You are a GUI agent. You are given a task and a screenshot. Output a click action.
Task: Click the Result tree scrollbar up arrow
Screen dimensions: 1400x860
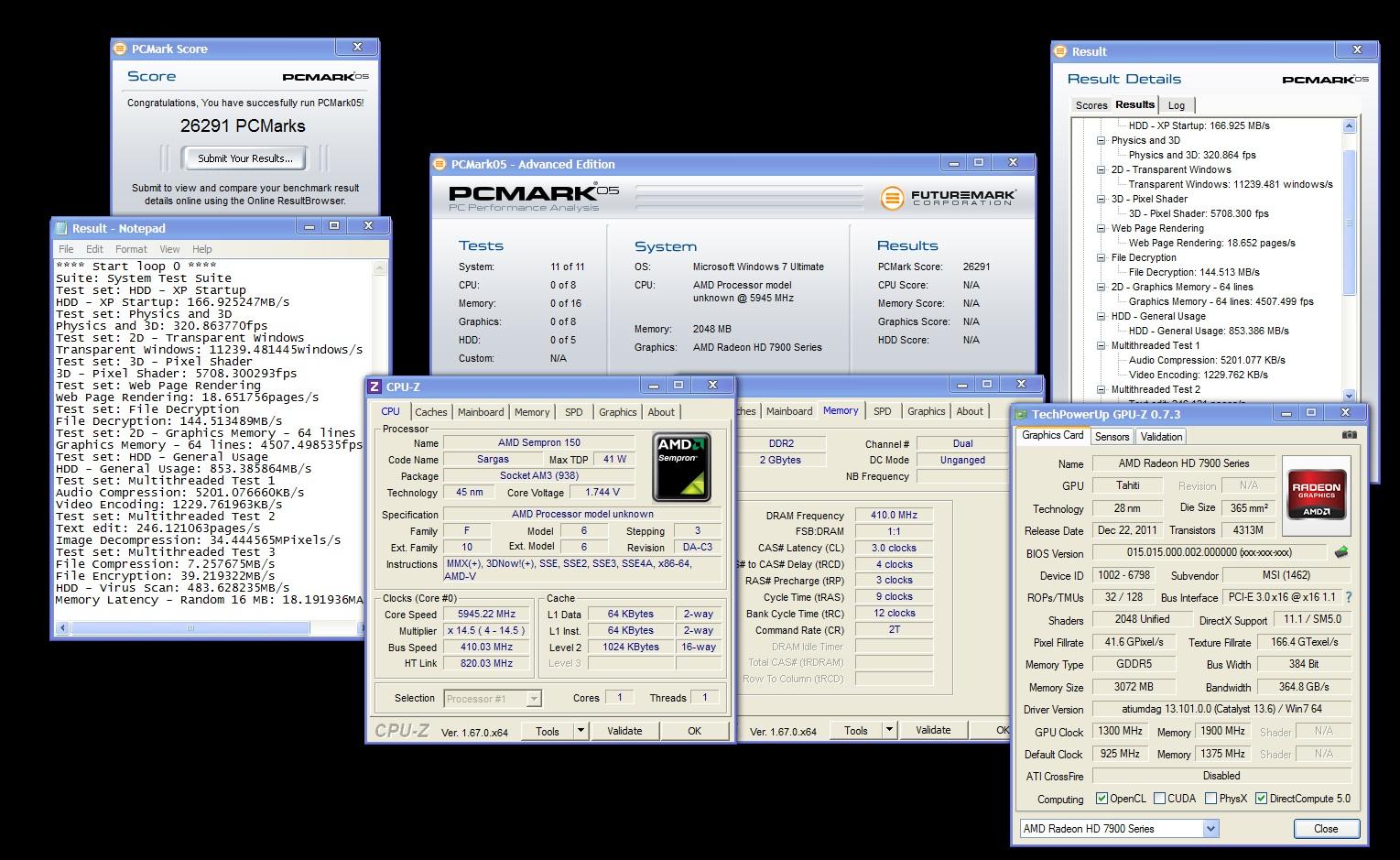[x=1349, y=126]
